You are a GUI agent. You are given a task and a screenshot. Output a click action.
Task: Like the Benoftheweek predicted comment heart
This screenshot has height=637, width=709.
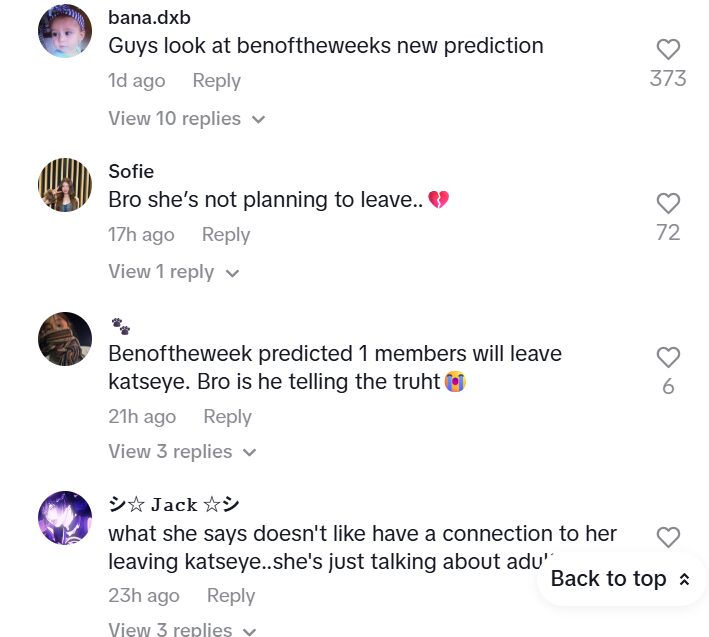[x=668, y=357]
